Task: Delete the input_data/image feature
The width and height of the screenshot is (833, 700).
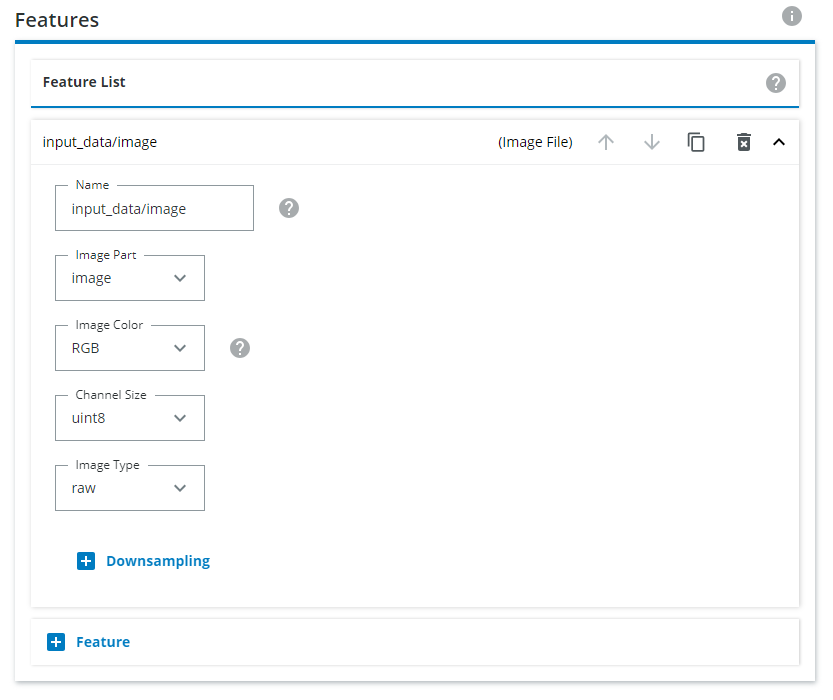Action: click(743, 142)
